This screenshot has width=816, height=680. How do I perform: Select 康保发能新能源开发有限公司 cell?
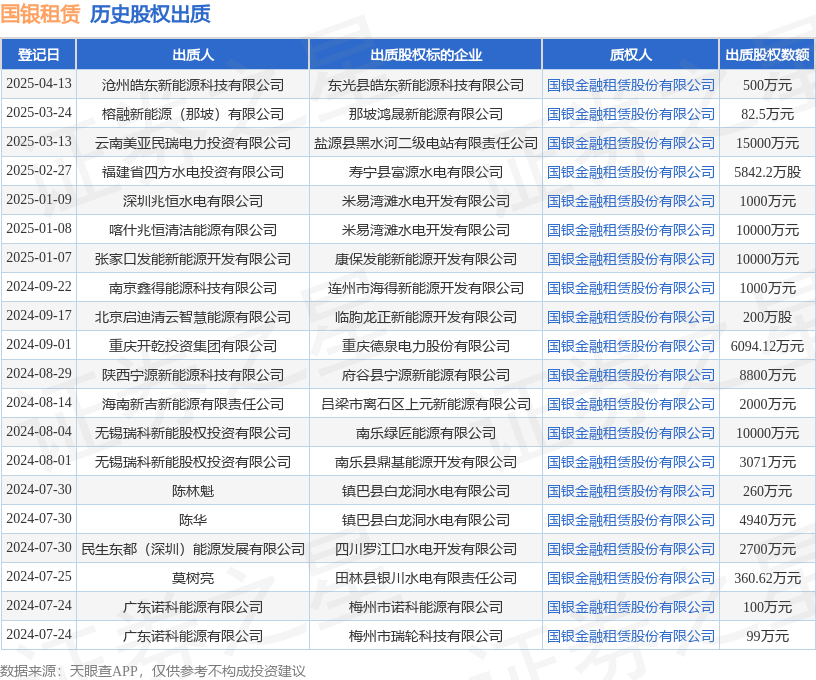[426, 259]
